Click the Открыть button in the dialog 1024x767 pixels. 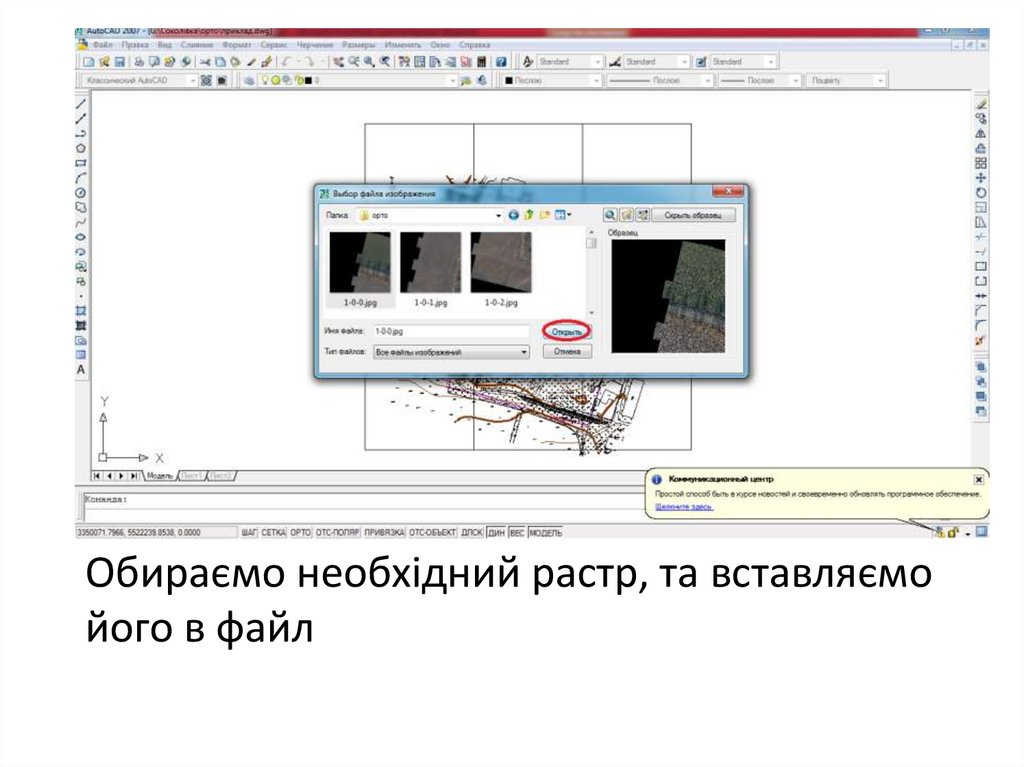(566, 332)
